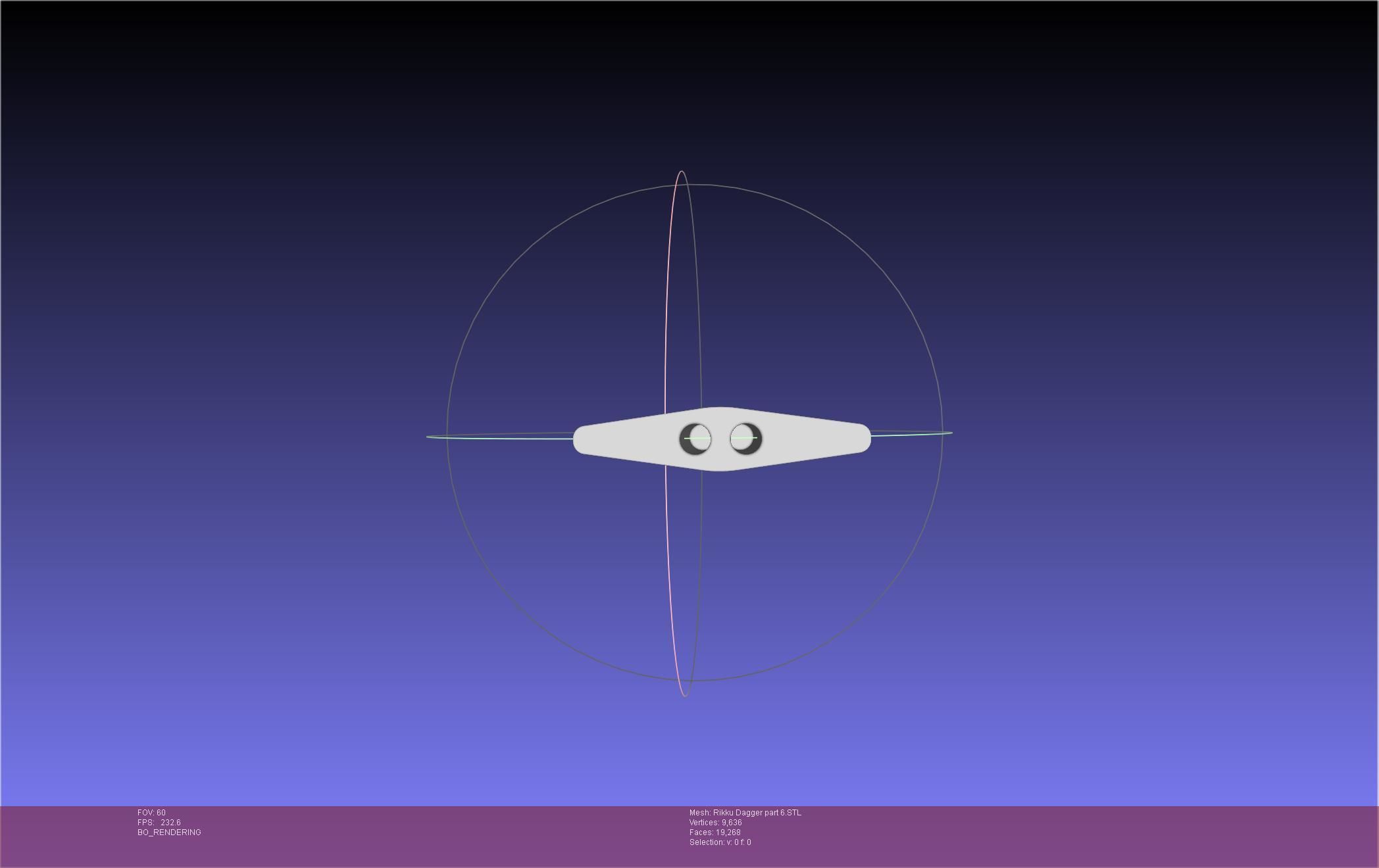Click the right rounded tip of the mesh
1379x868 pixels.
tap(864, 439)
